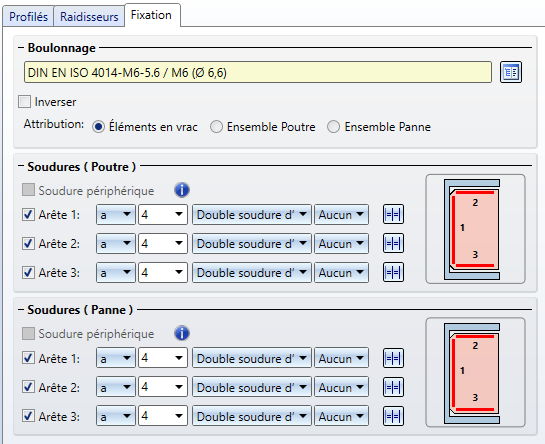Viewport: 545px width, 444px height.
Task: Open Panne Arête 3 weld settings icon
Action: [393, 416]
